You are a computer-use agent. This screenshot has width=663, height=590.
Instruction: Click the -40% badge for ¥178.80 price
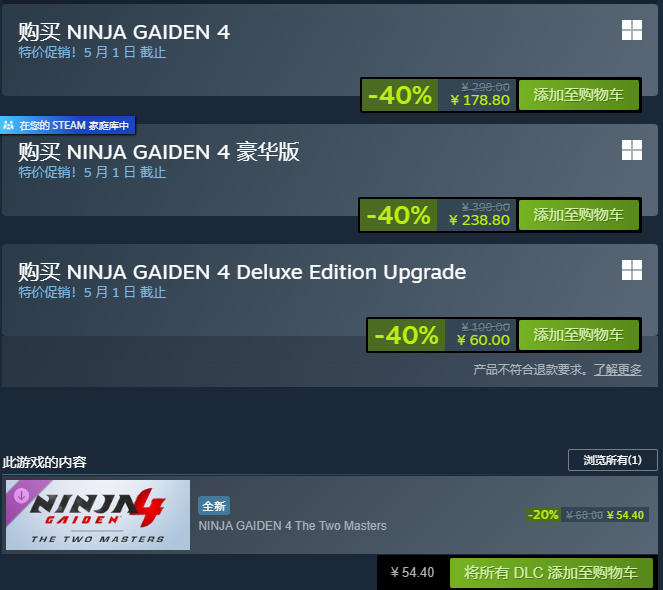tap(400, 95)
